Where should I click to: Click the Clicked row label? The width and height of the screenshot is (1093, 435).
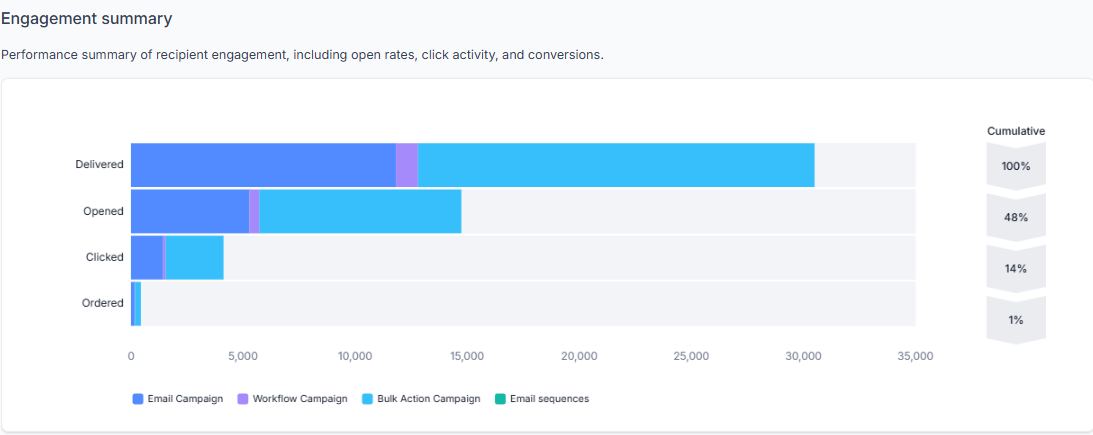105,257
